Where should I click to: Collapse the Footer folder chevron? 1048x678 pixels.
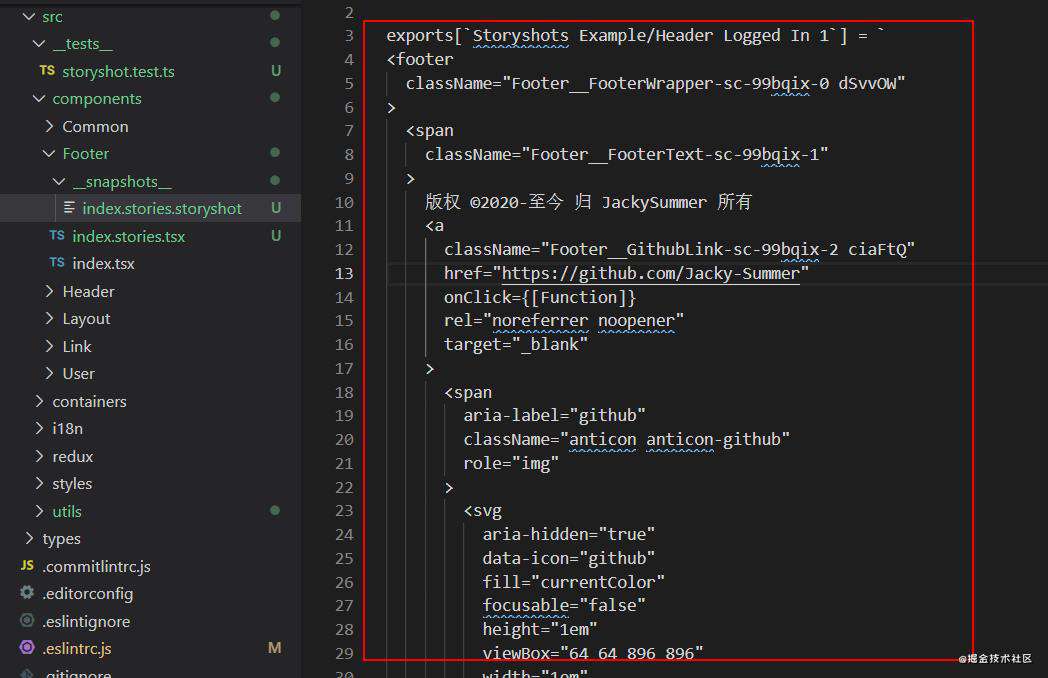49,153
